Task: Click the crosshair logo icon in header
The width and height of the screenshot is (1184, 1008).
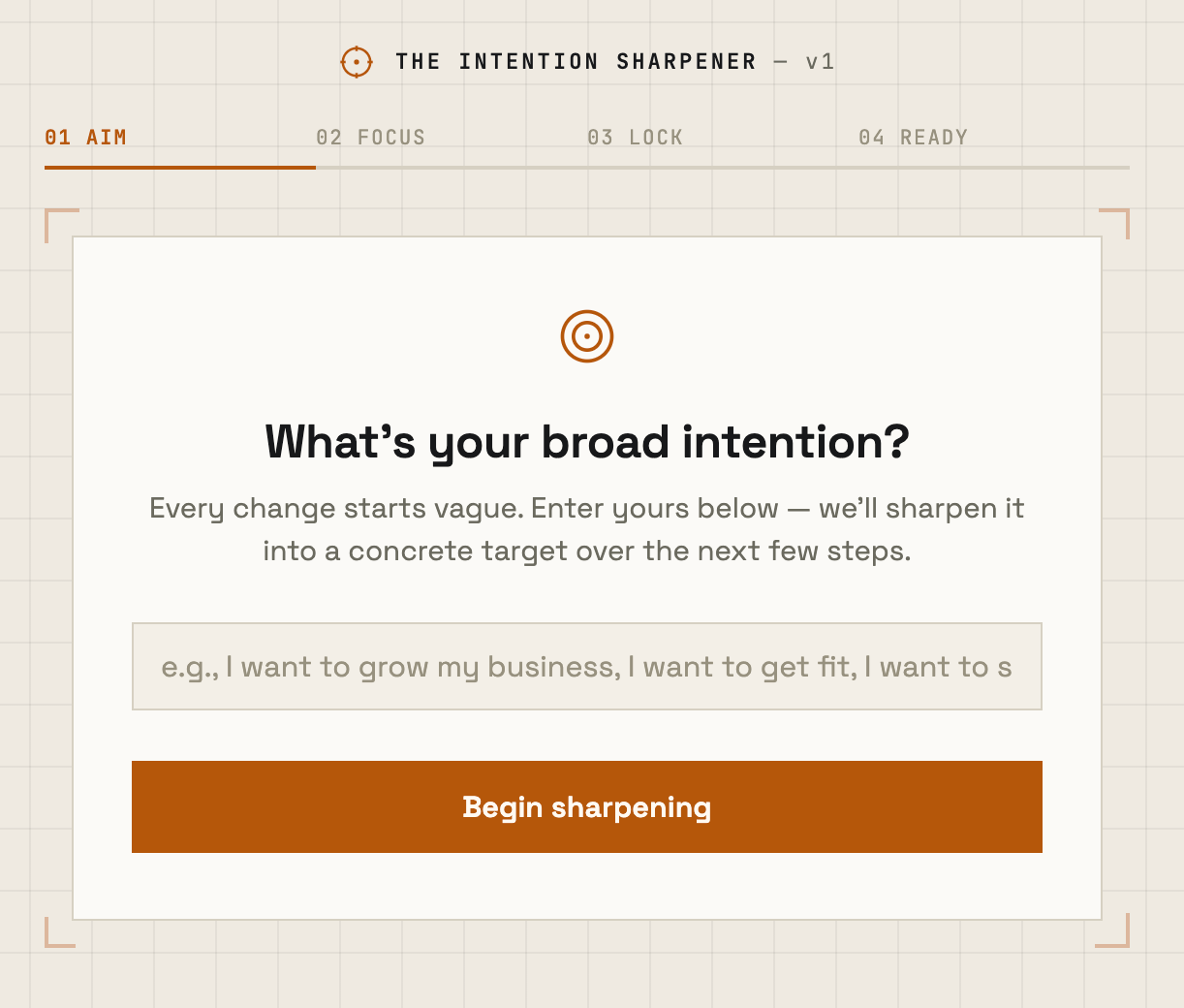Action: pos(357,62)
